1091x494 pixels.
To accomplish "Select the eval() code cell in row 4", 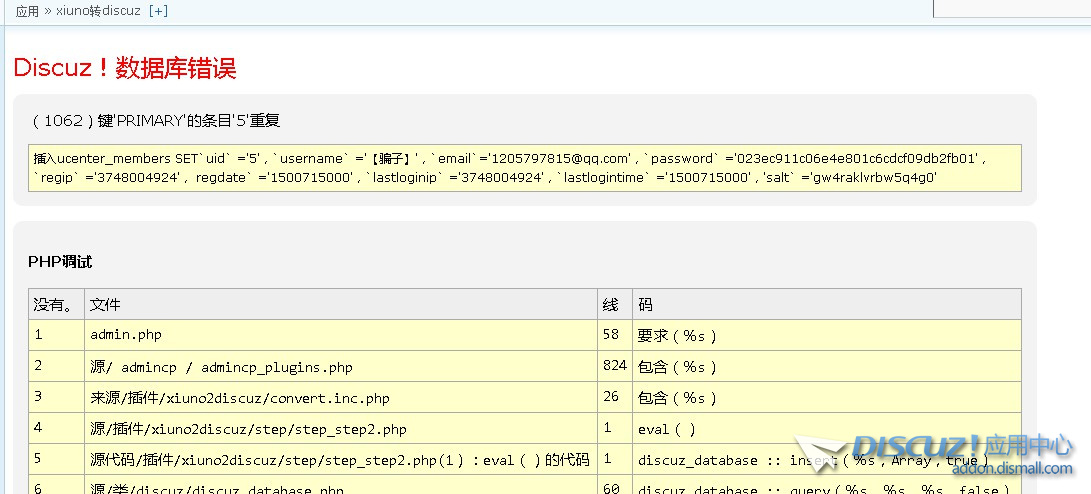I will tap(827, 429).
